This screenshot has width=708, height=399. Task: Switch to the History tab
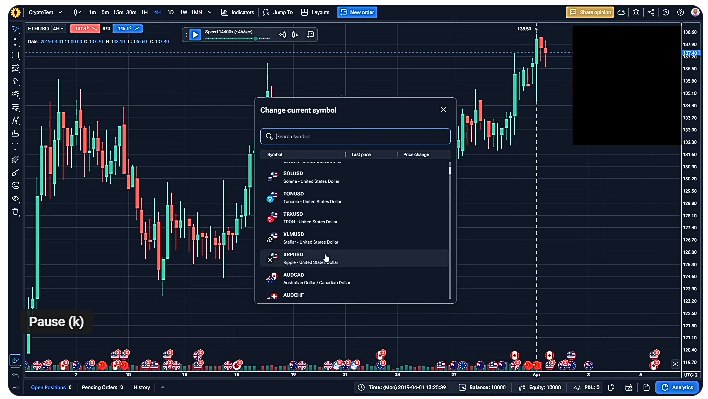142,387
